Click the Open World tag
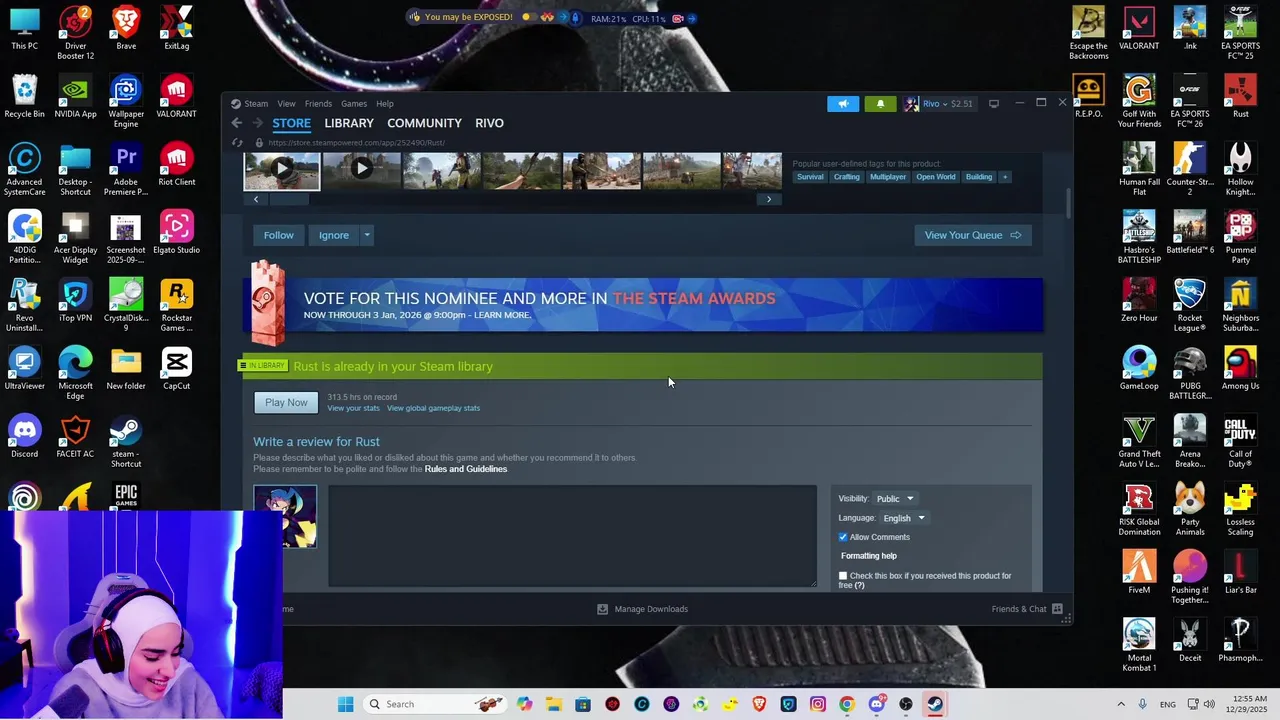Image resolution: width=1280 pixels, height=720 pixels. pos(936,177)
